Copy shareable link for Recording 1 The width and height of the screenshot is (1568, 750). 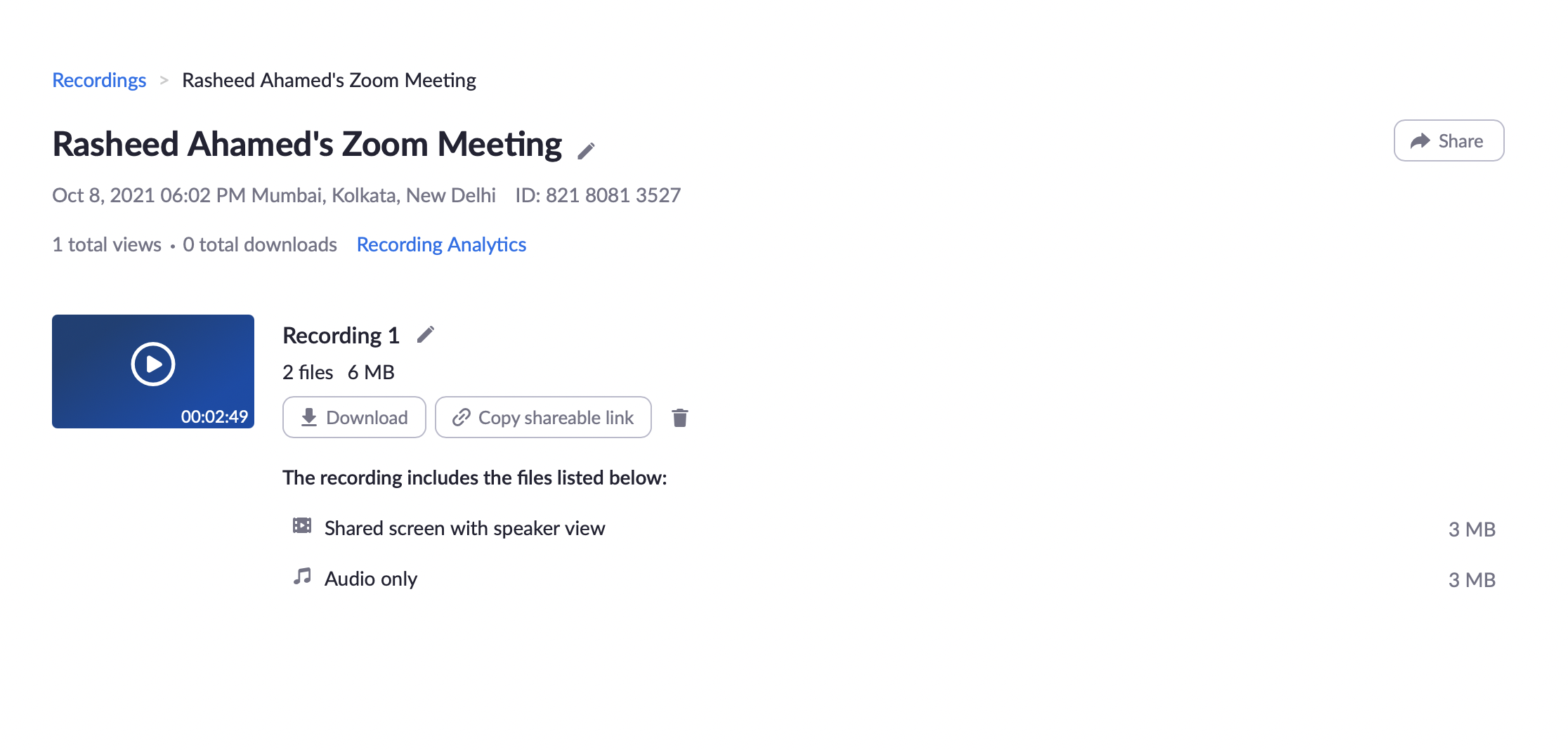click(543, 417)
